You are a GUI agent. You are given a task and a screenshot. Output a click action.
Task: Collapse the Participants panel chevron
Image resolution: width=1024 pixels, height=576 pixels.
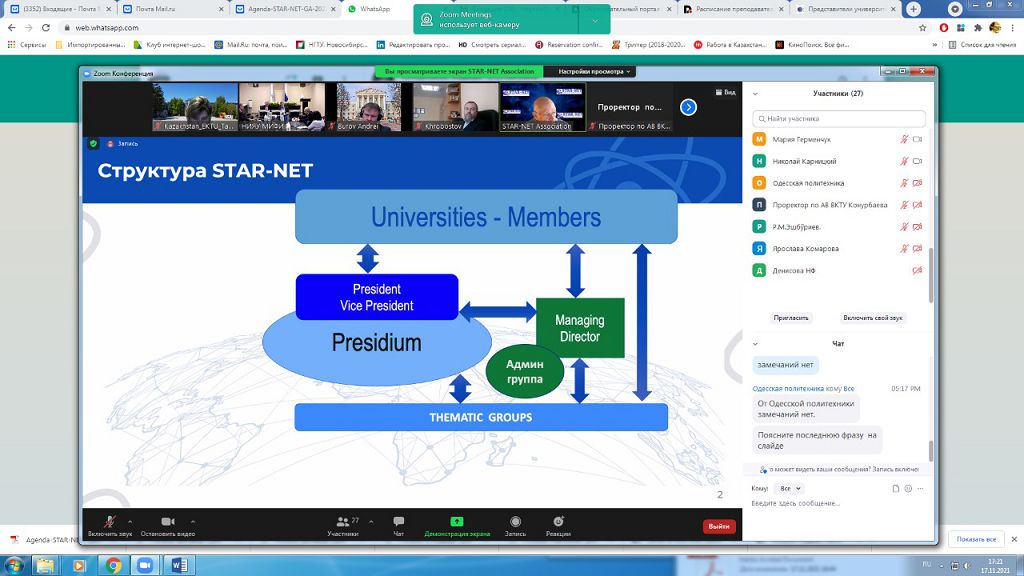(x=756, y=94)
